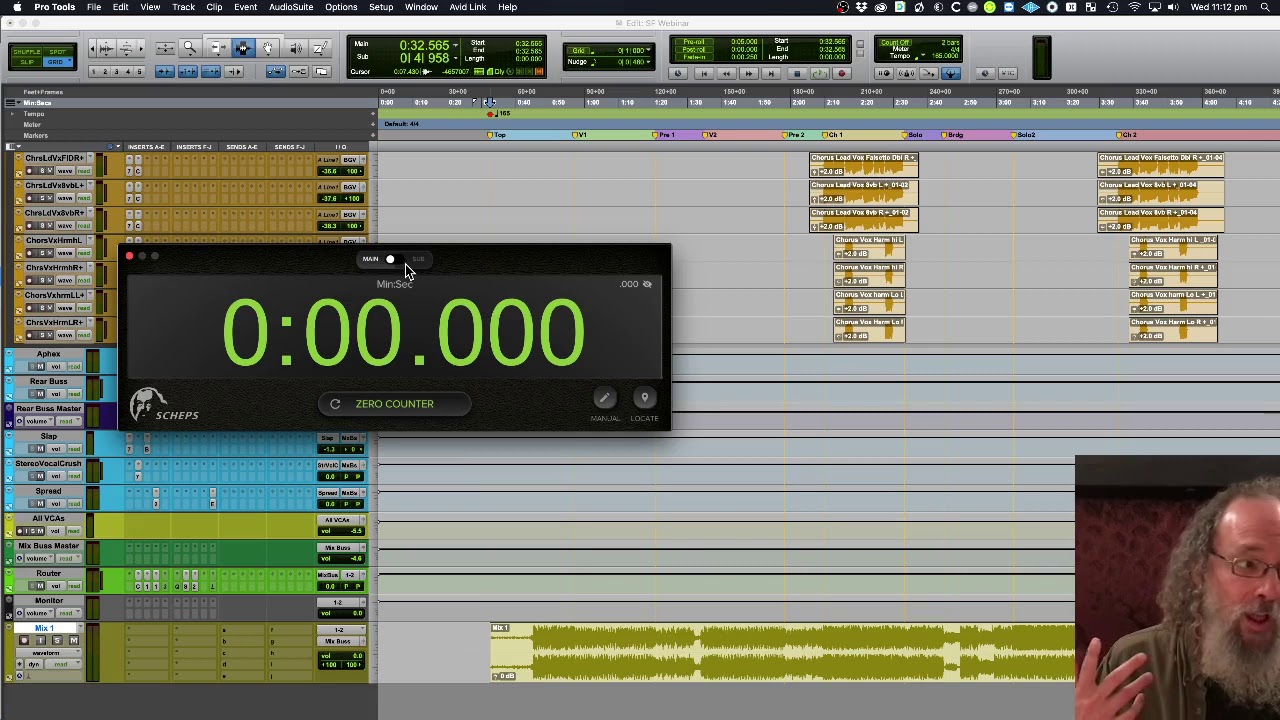Record-enable the Mix 1 track

[x=24, y=640]
